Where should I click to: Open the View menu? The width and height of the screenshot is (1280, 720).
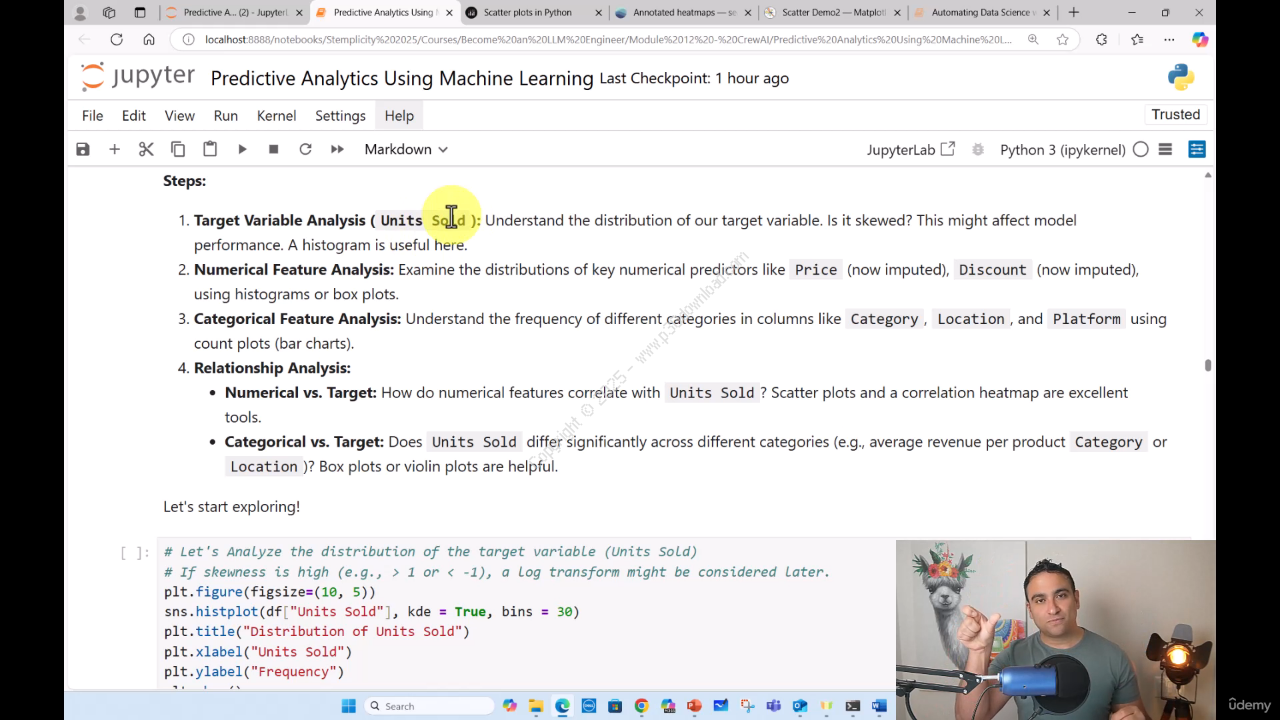[180, 115]
